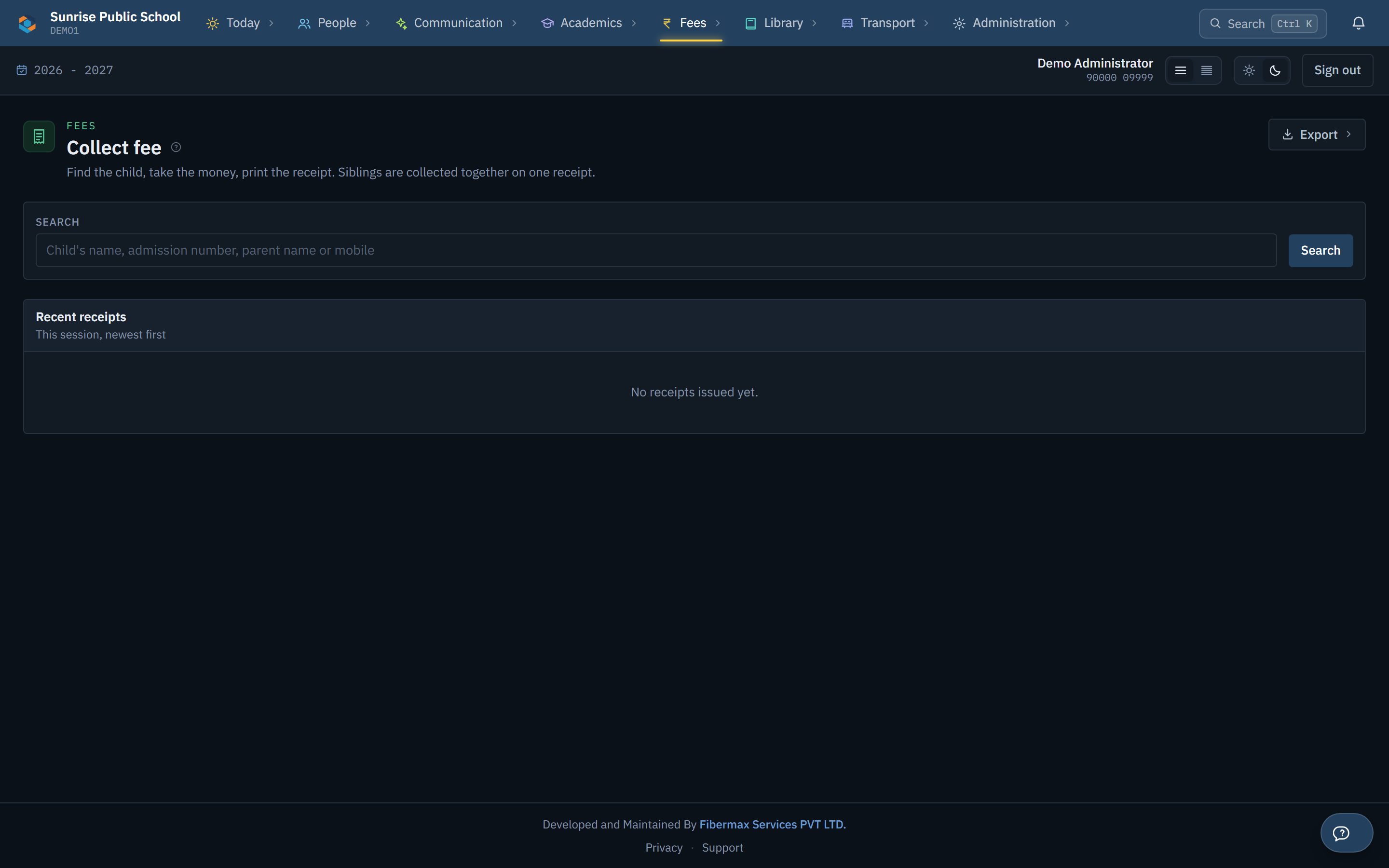Image resolution: width=1389 pixels, height=868 pixels.
Task: Click the download icon on Export
Action: 1287,135
